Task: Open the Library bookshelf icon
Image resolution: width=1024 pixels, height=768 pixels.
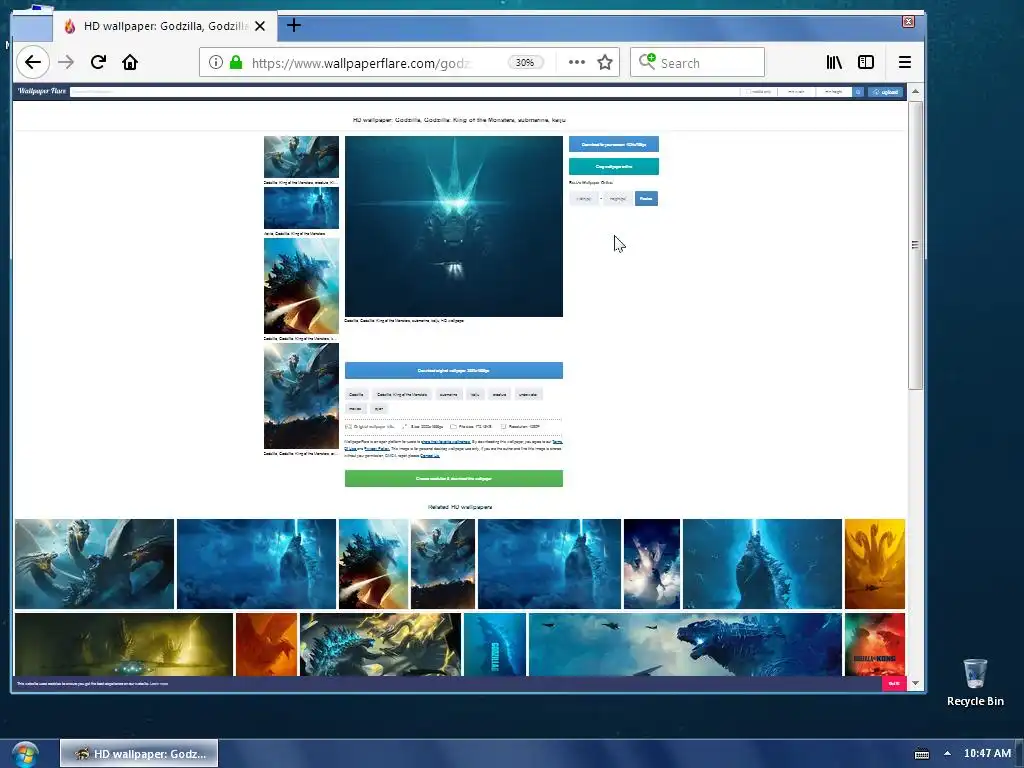Action: click(834, 63)
